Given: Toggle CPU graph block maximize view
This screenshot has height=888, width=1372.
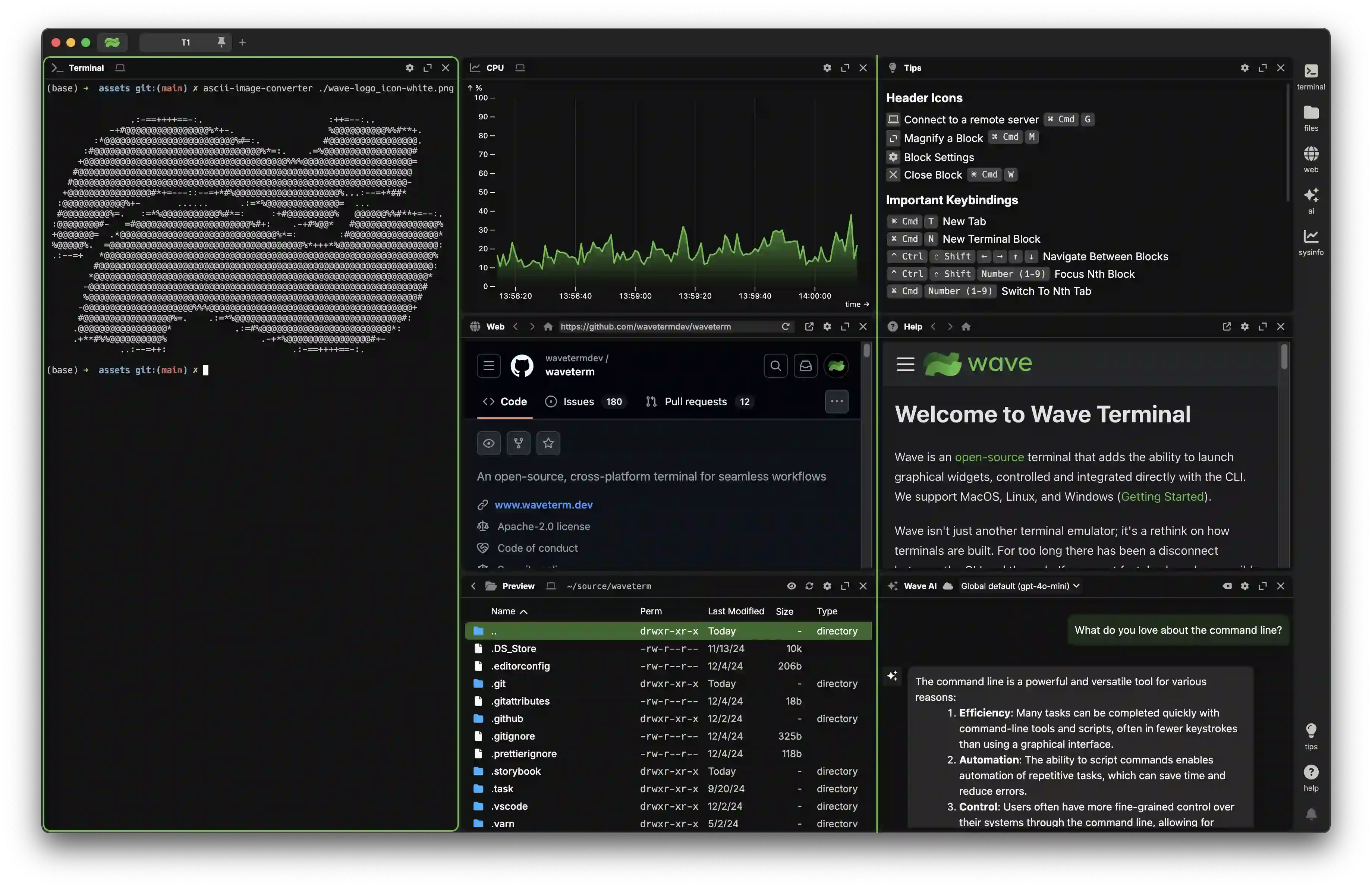Looking at the screenshot, I should point(845,67).
